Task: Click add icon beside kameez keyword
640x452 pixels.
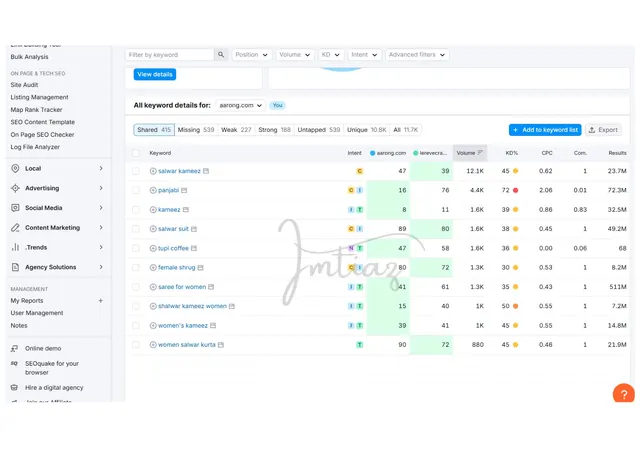Action: 153,209
